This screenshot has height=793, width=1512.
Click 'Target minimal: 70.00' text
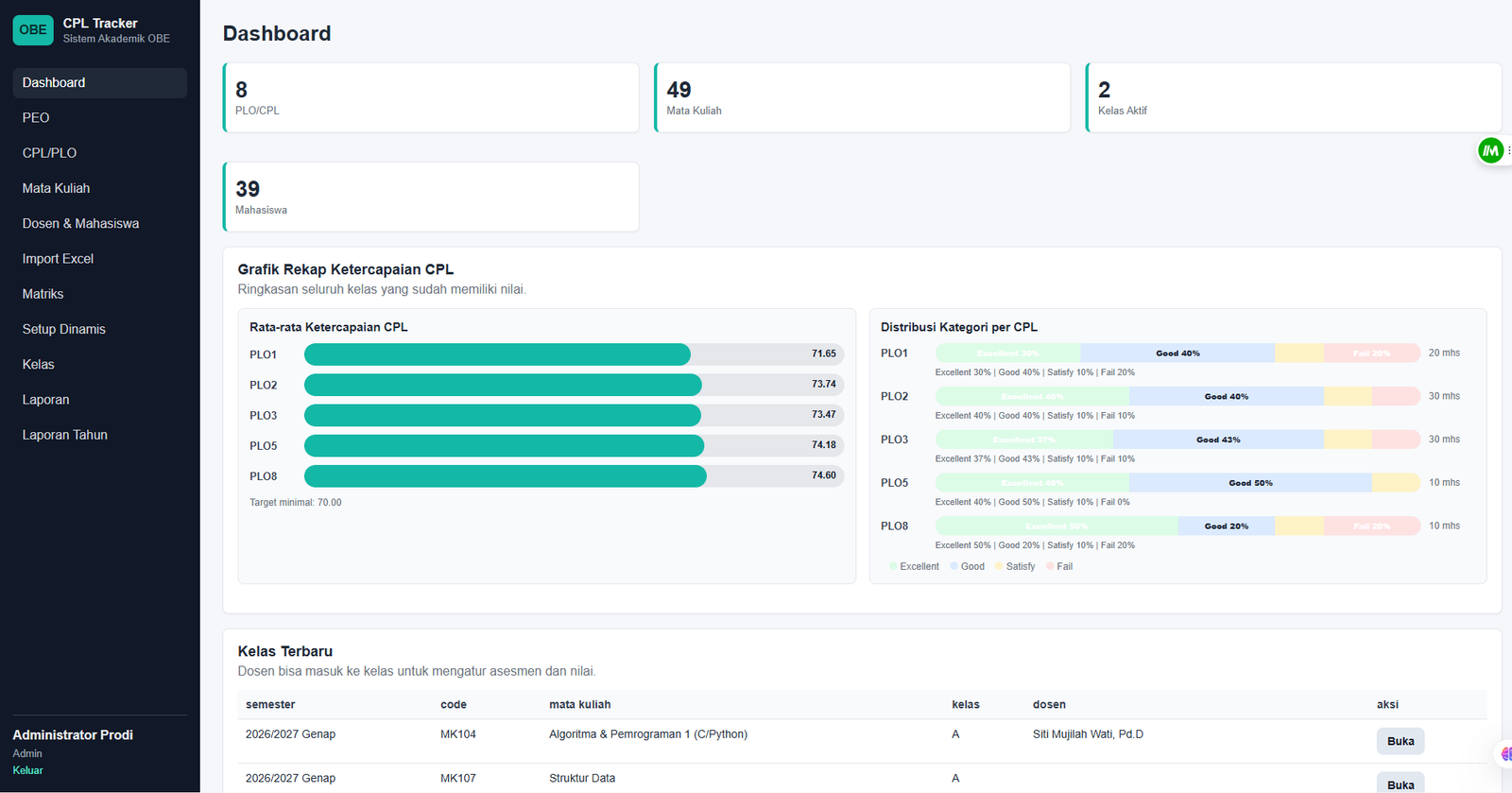(x=296, y=503)
